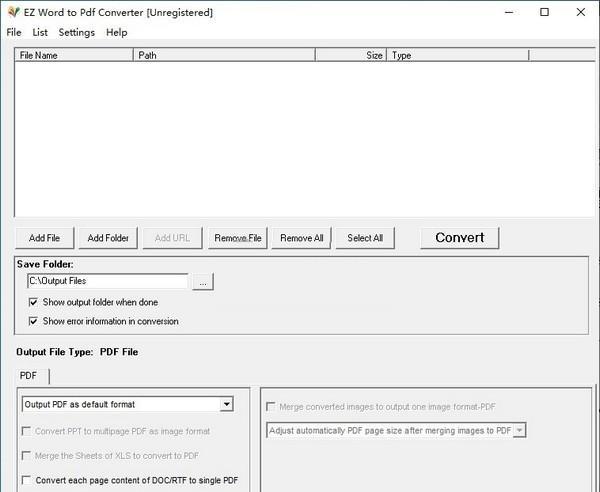Start conversion with the Convert button

pyautogui.click(x=460, y=238)
